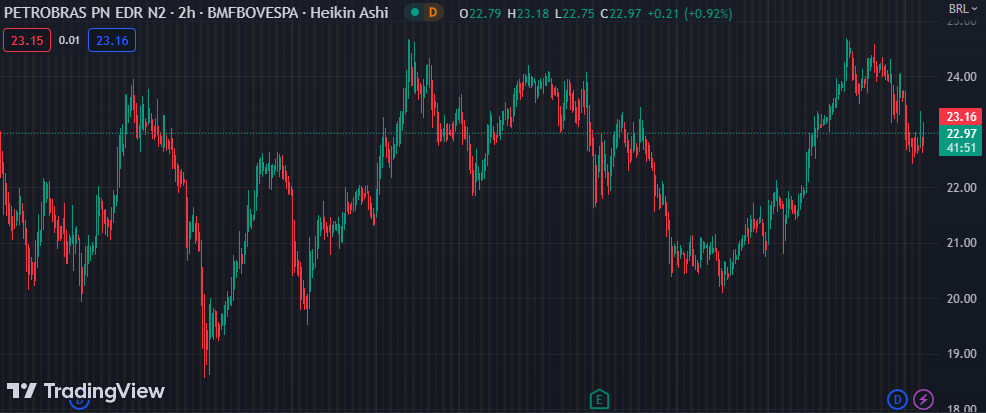Viewport: 986px width, 413px height.
Task: Click the blue dividend D marker at bottom right
Action: click(x=897, y=399)
